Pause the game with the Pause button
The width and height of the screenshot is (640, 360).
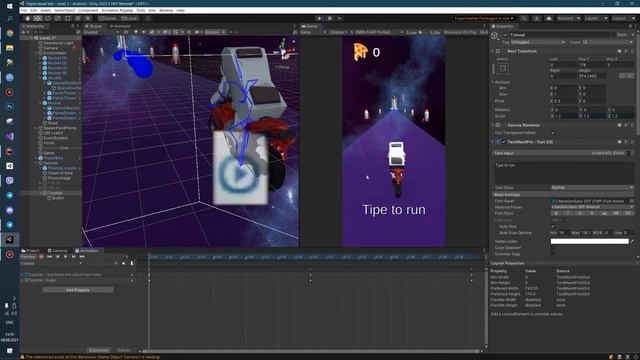pyautogui.click(x=330, y=18)
